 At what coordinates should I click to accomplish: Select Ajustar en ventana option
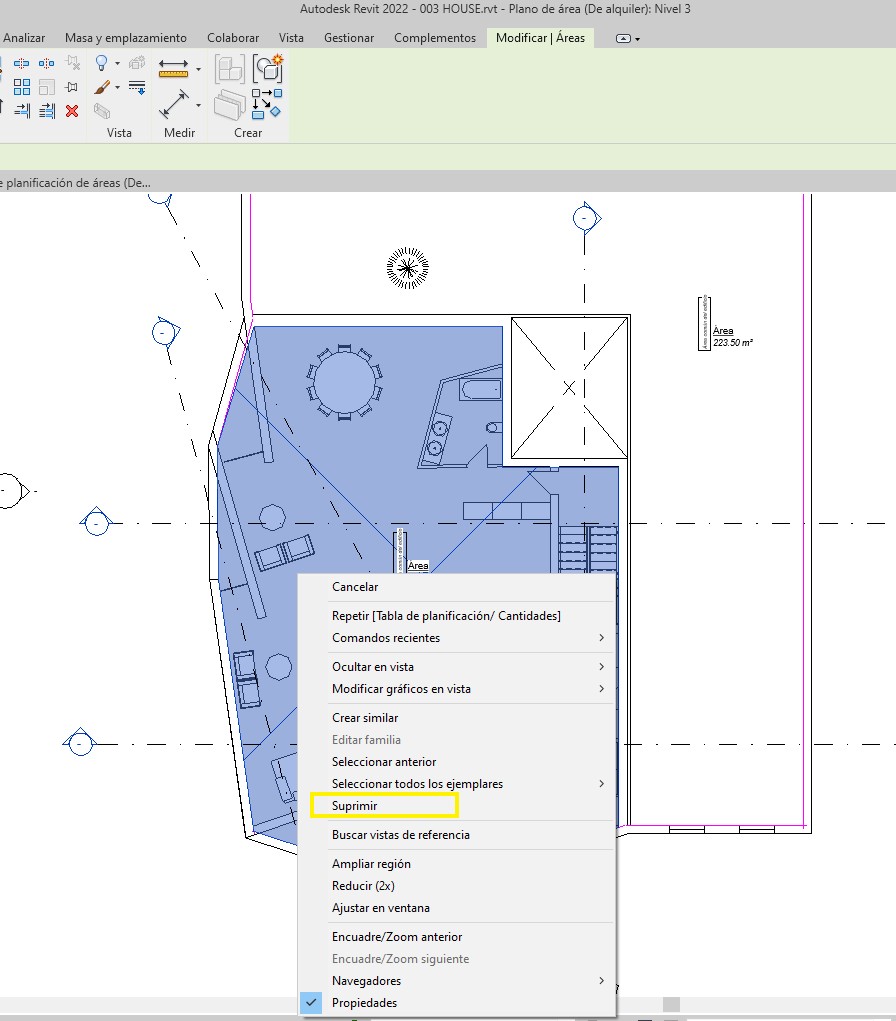pos(381,908)
